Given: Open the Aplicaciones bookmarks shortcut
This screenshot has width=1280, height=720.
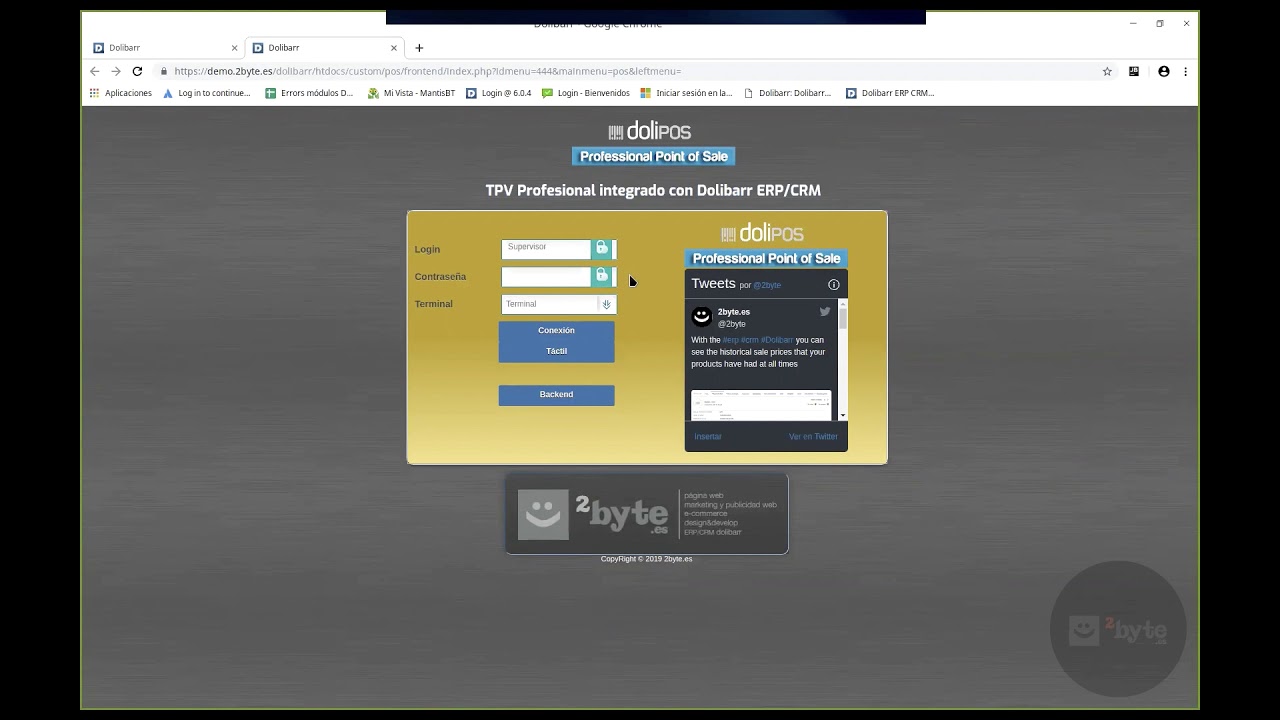Looking at the screenshot, I should point(121,93).
